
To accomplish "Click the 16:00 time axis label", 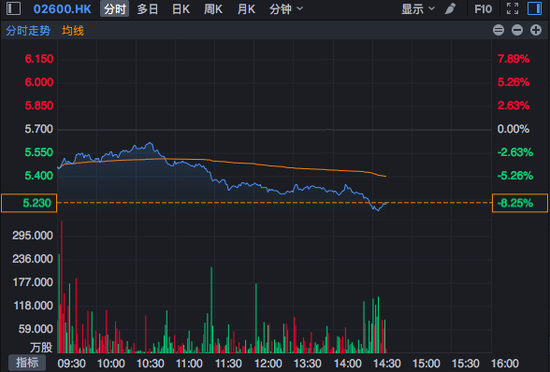I will [505, 364].
